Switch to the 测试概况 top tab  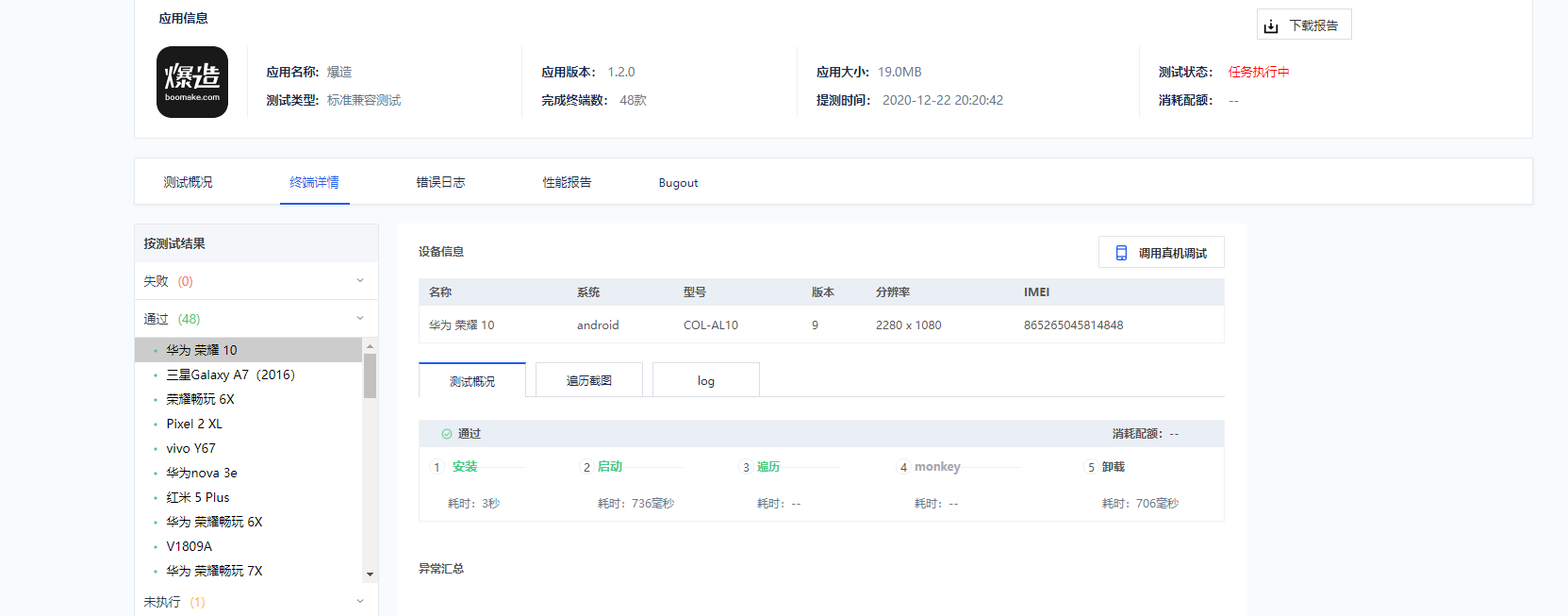click(188, 182)
